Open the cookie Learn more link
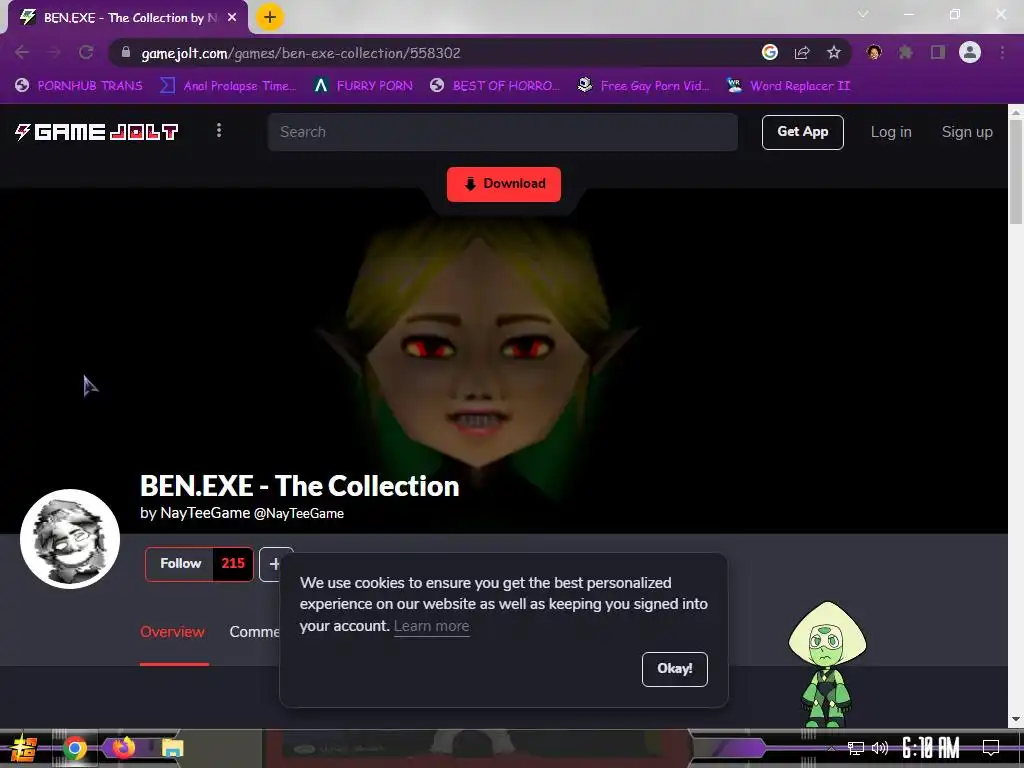This screenshot has height=768, width=1024. 432,626
